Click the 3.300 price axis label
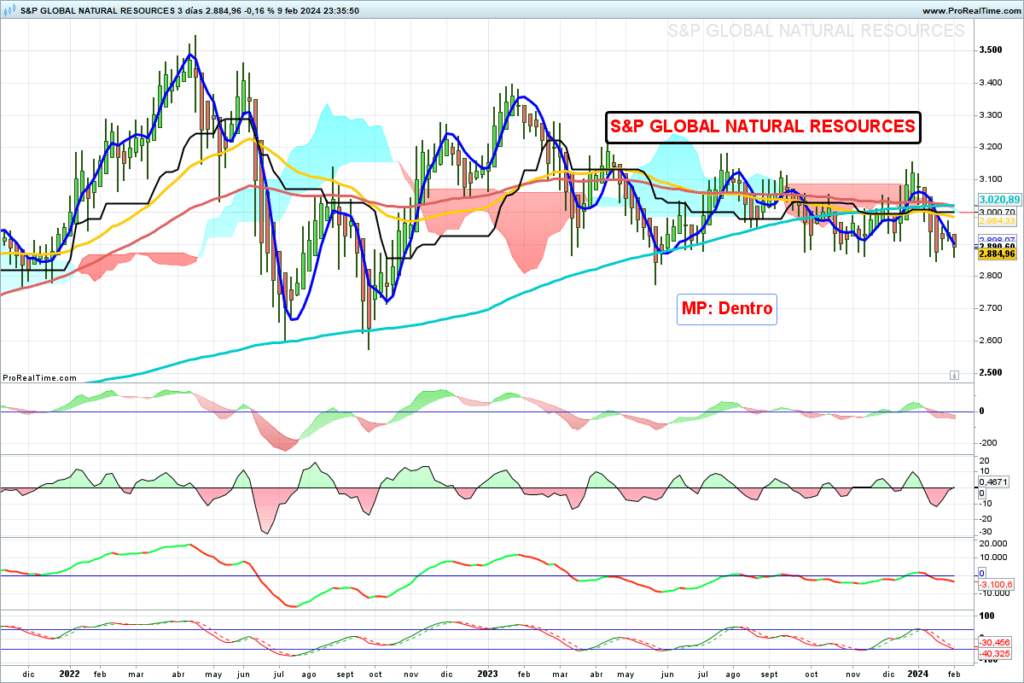The height and width of the screenshot is (683, 1024). coord(991,115)
